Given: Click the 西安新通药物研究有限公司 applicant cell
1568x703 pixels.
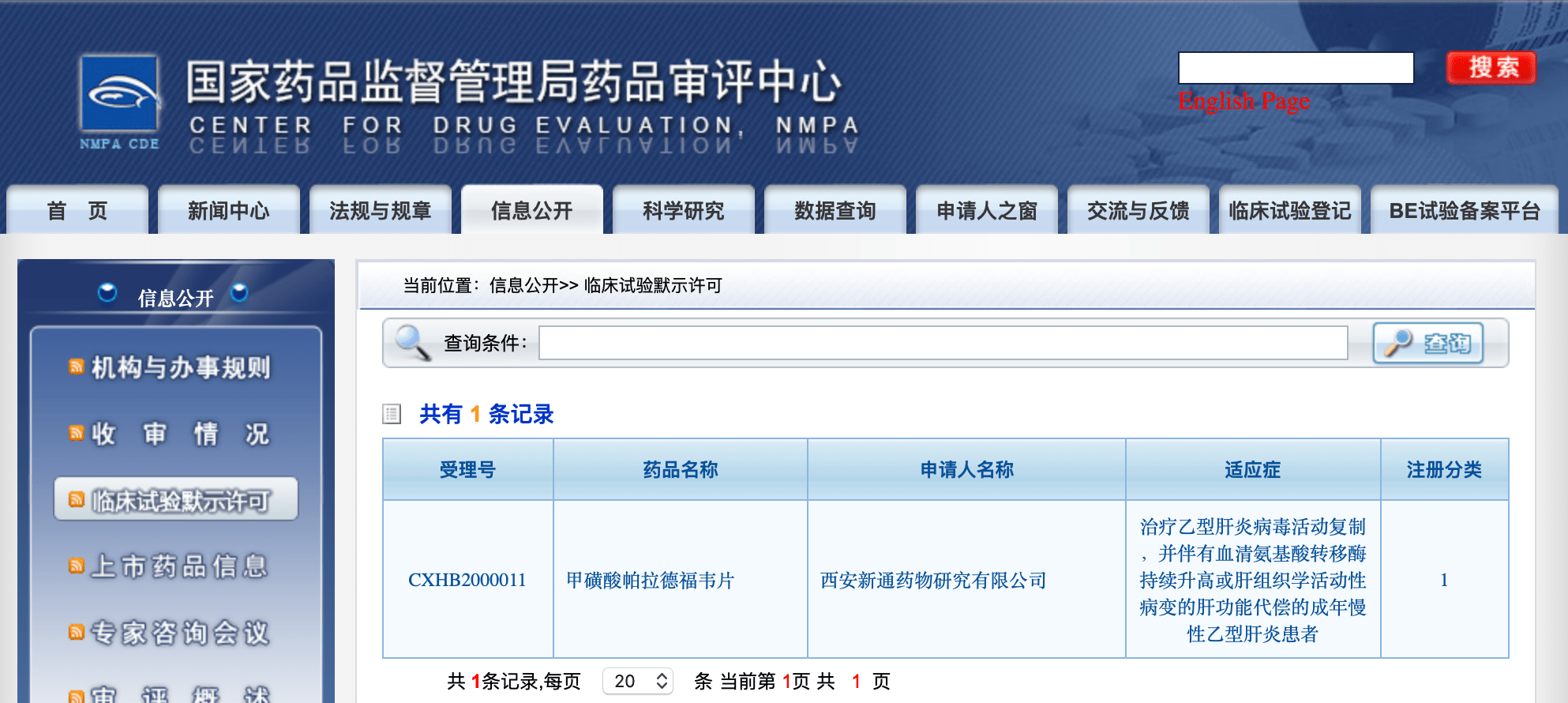Looking at the screenshot, I should 967,580.
